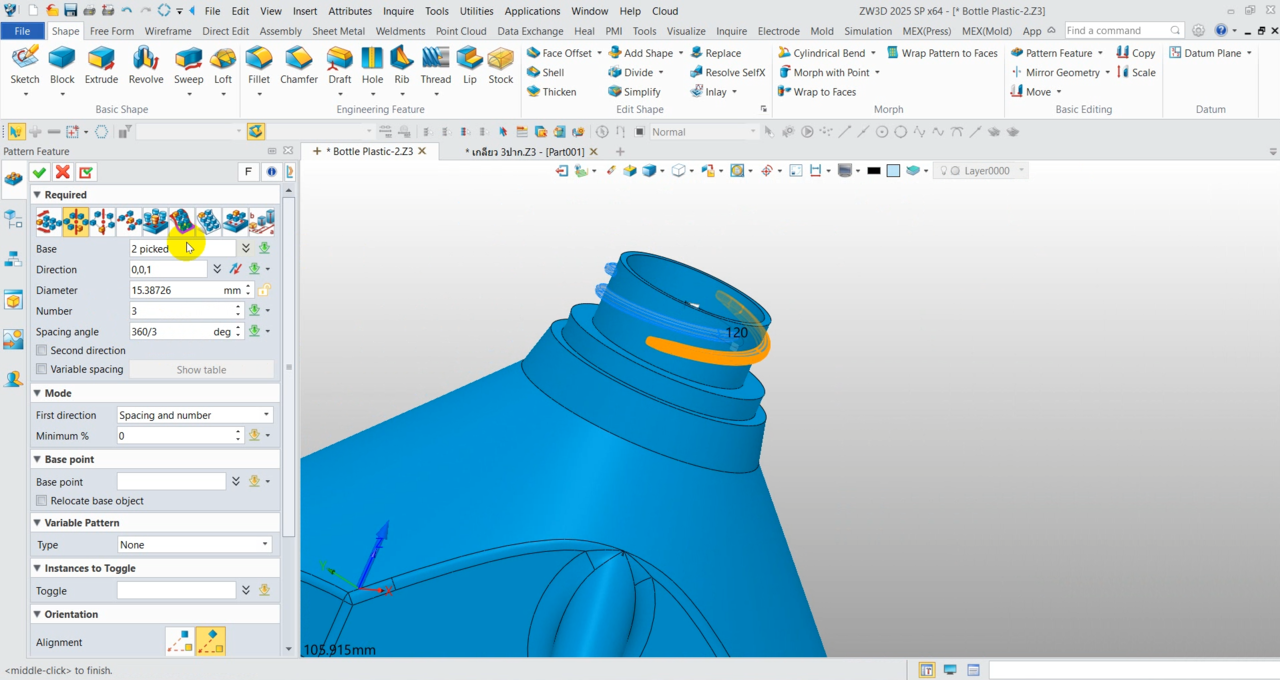
Task: Open the Variable Pattern Type dropdown
Action: [x=194, y=545]
